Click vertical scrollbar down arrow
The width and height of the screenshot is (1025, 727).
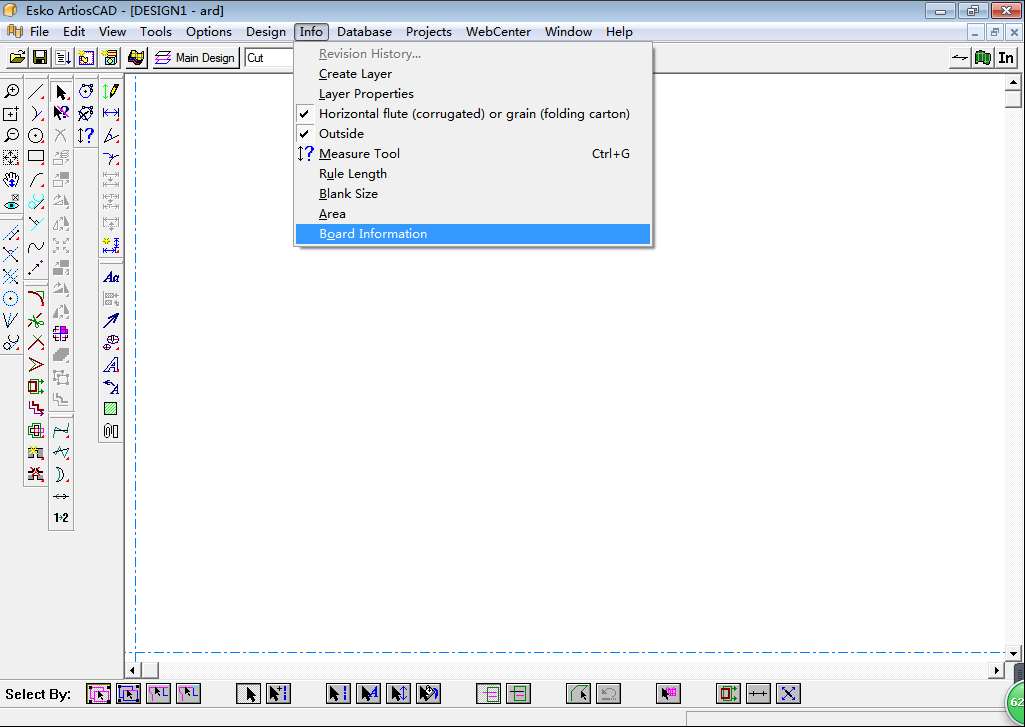click(1013, 652)
